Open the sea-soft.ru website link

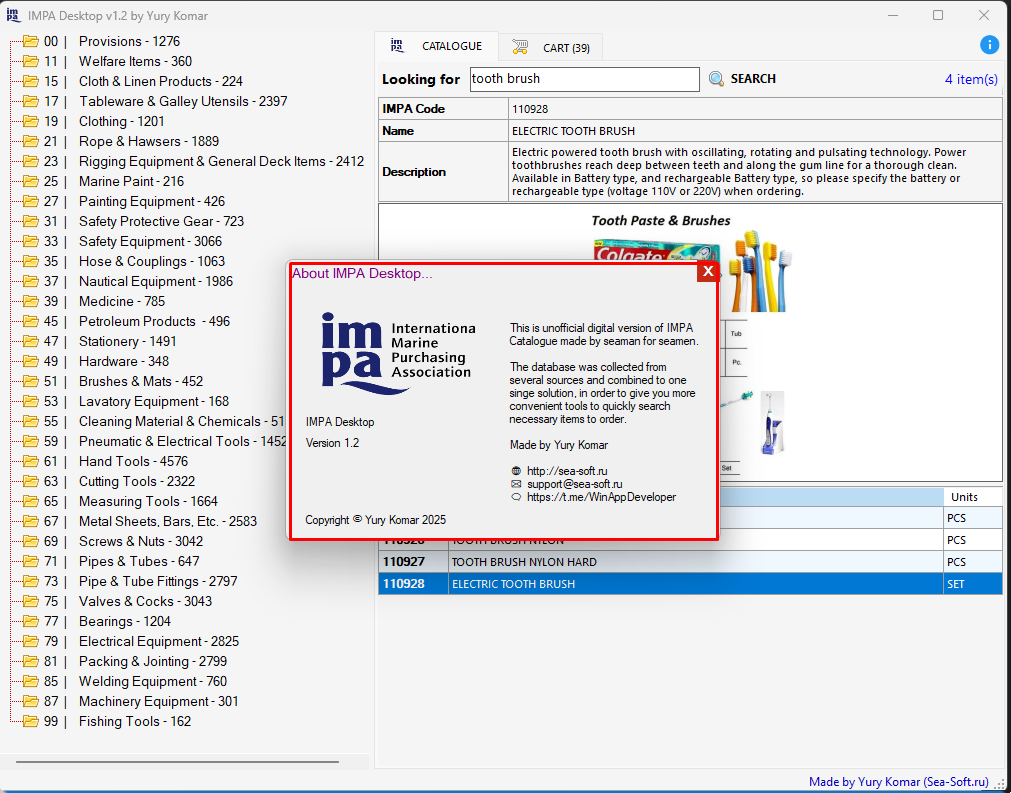coord(566,470)
